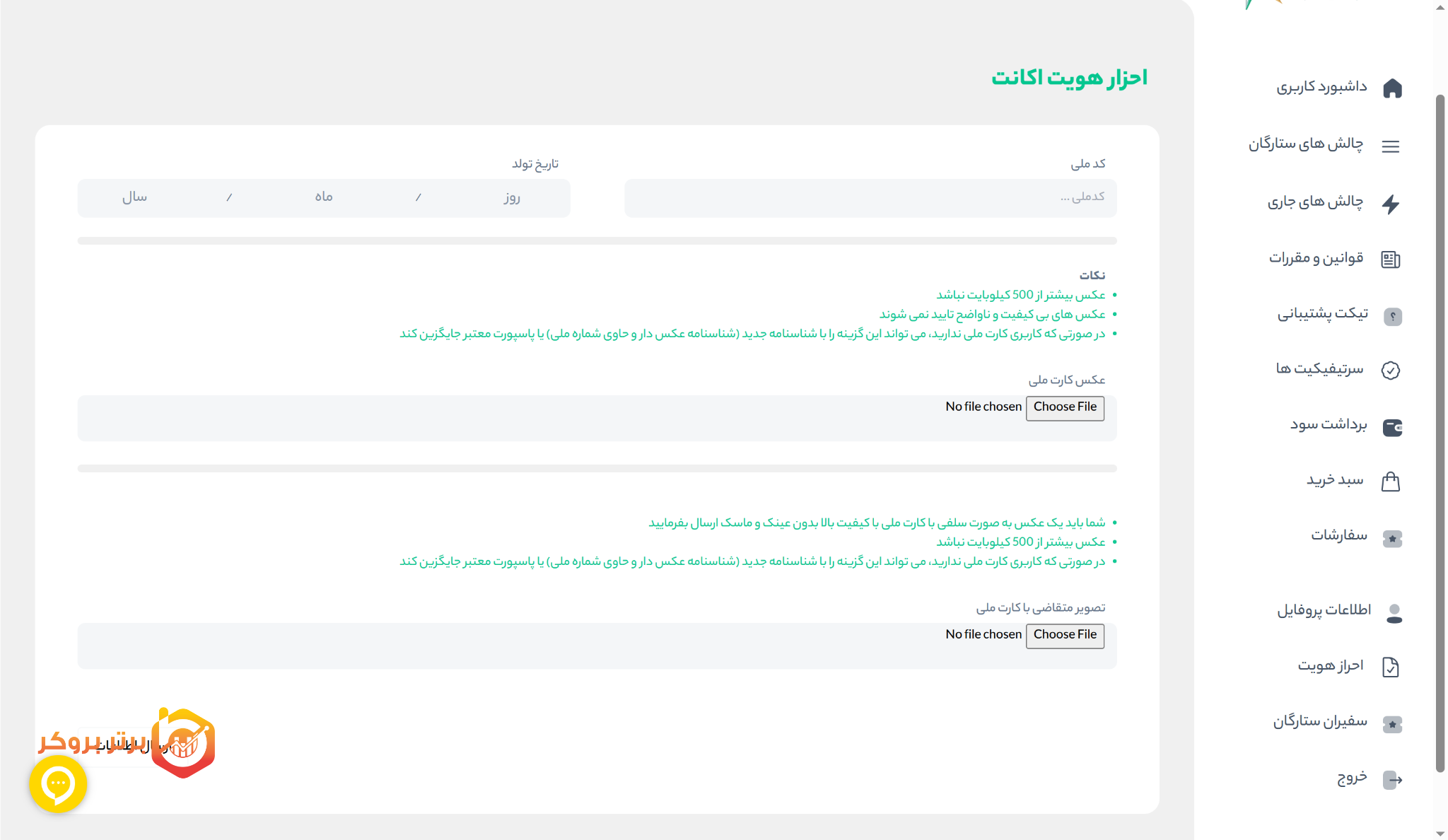The width and height of the screenshot is (1448, 840).
Task: Open the check badge icon for سرتیفیکیت ها
Action: [1391, 371]
